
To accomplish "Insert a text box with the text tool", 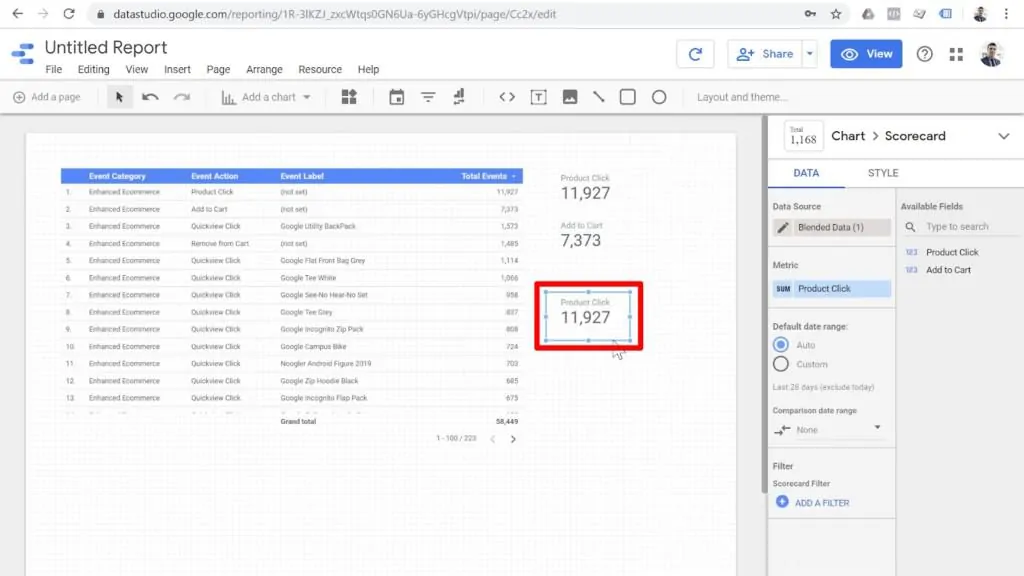I will click(x=540, y=97).
